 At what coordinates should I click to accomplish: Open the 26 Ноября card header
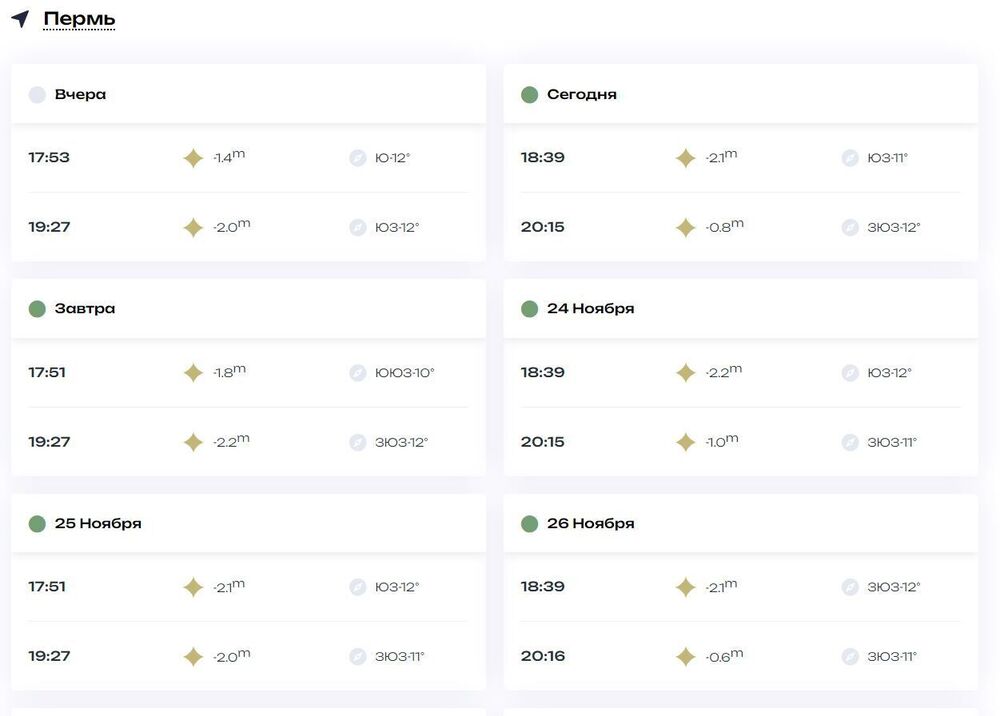(740, 523)
